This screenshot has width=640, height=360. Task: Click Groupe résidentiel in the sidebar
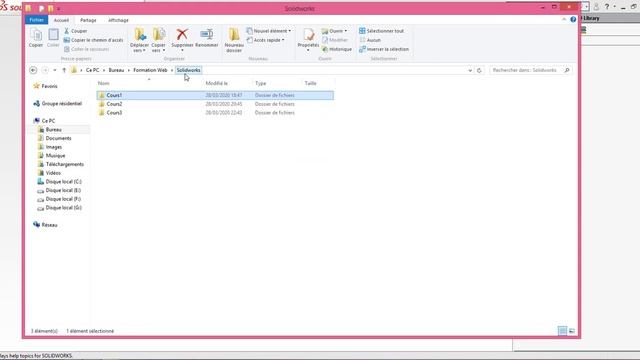tap(58, 104)
